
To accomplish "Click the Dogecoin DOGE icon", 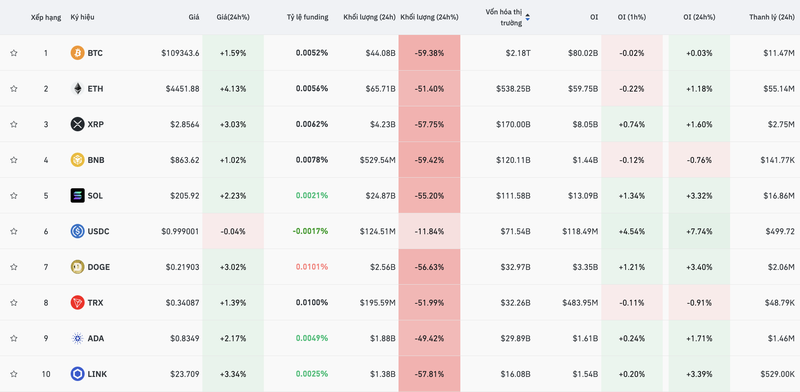I will point(78,267).
